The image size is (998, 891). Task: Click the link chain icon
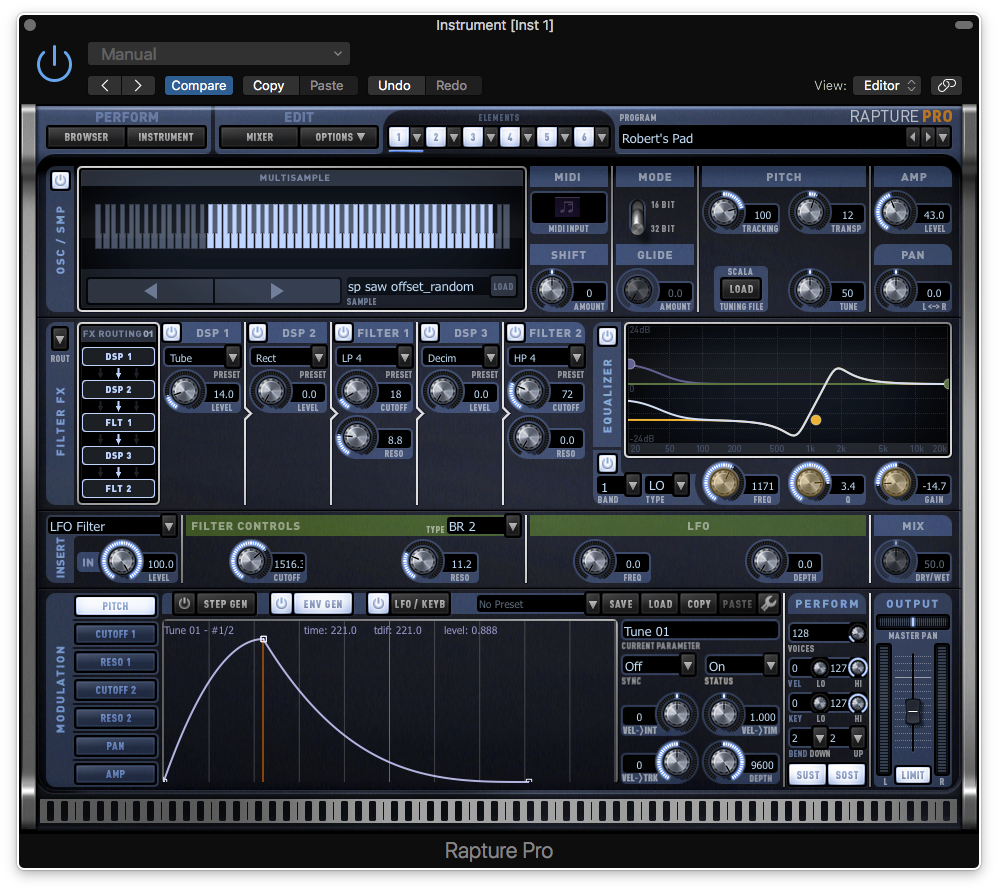coord(946,85)
